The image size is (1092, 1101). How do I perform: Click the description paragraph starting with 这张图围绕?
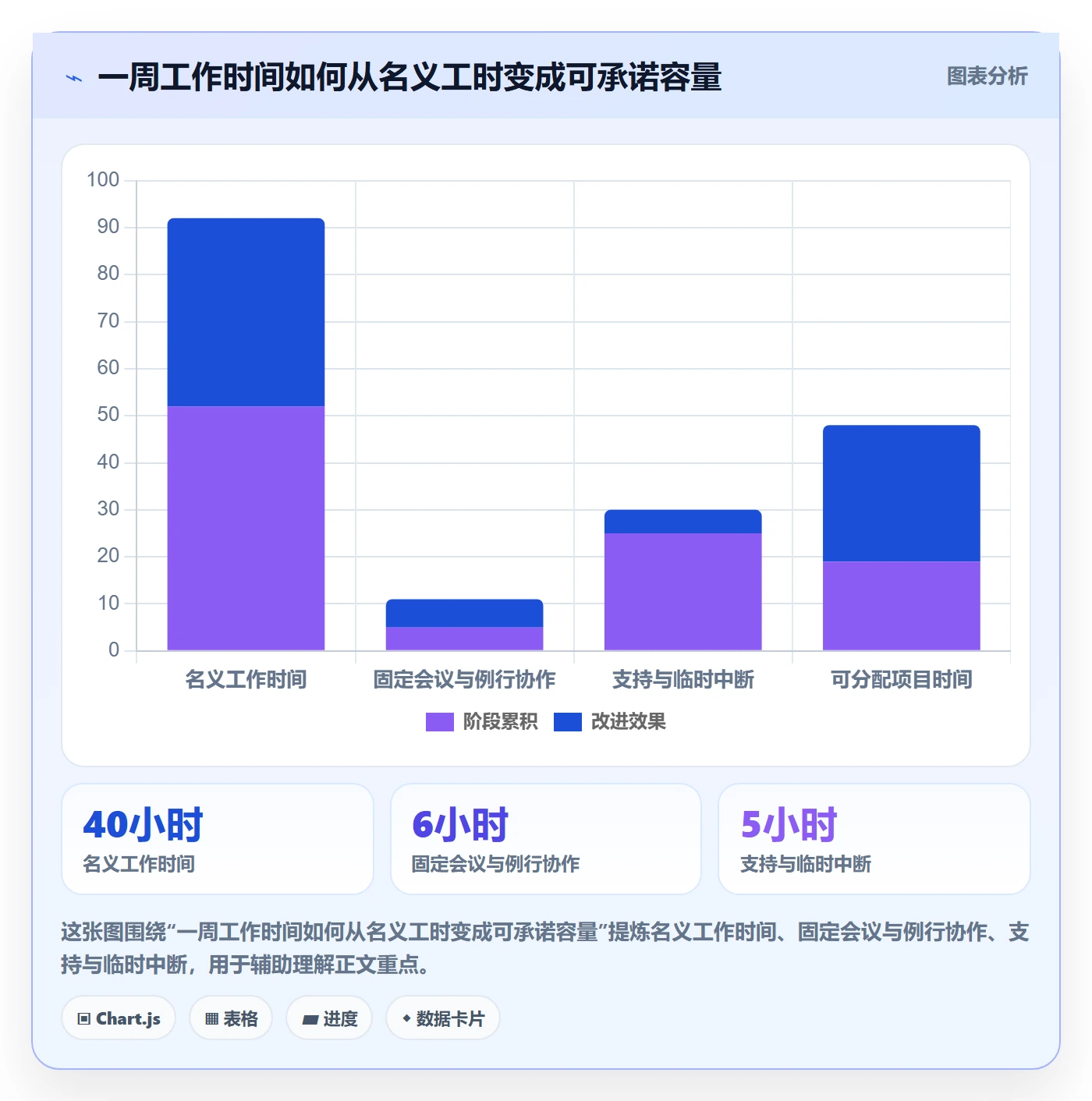tap(545, 948)
